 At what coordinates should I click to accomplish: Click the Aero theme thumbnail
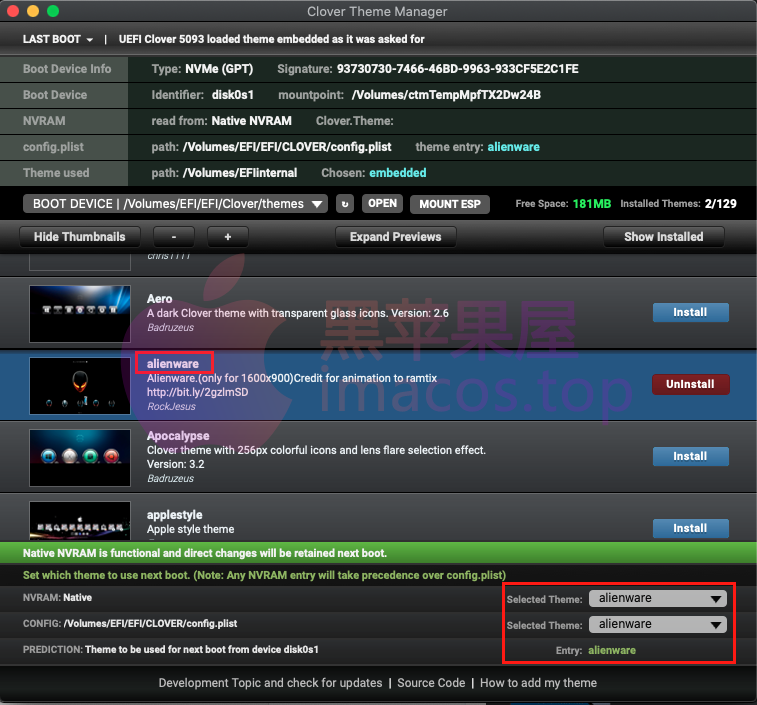click(80, 312)
